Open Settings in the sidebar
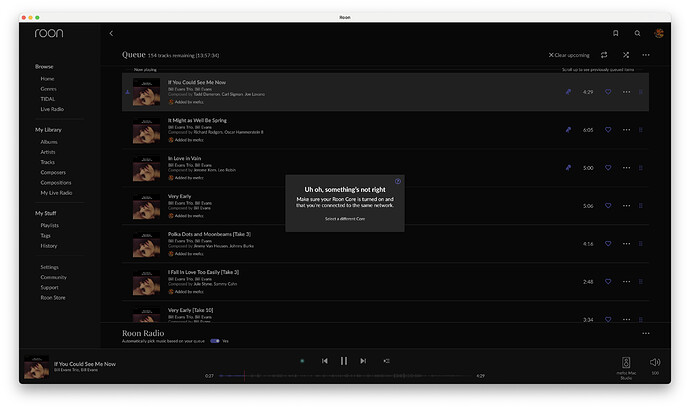This screenshot has height=409, width=690. click(x=49, y=267)
